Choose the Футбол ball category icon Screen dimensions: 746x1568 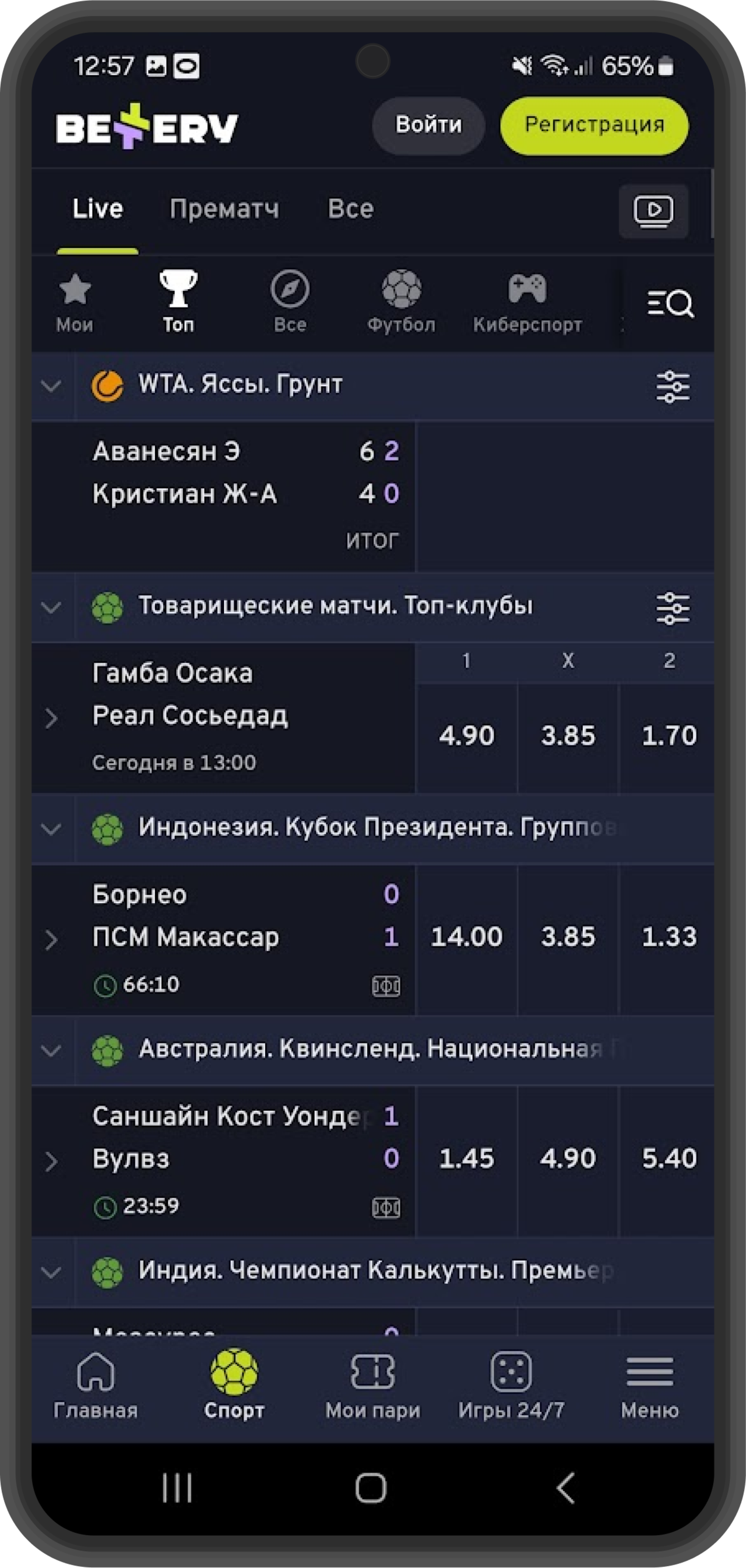[401, 289]
